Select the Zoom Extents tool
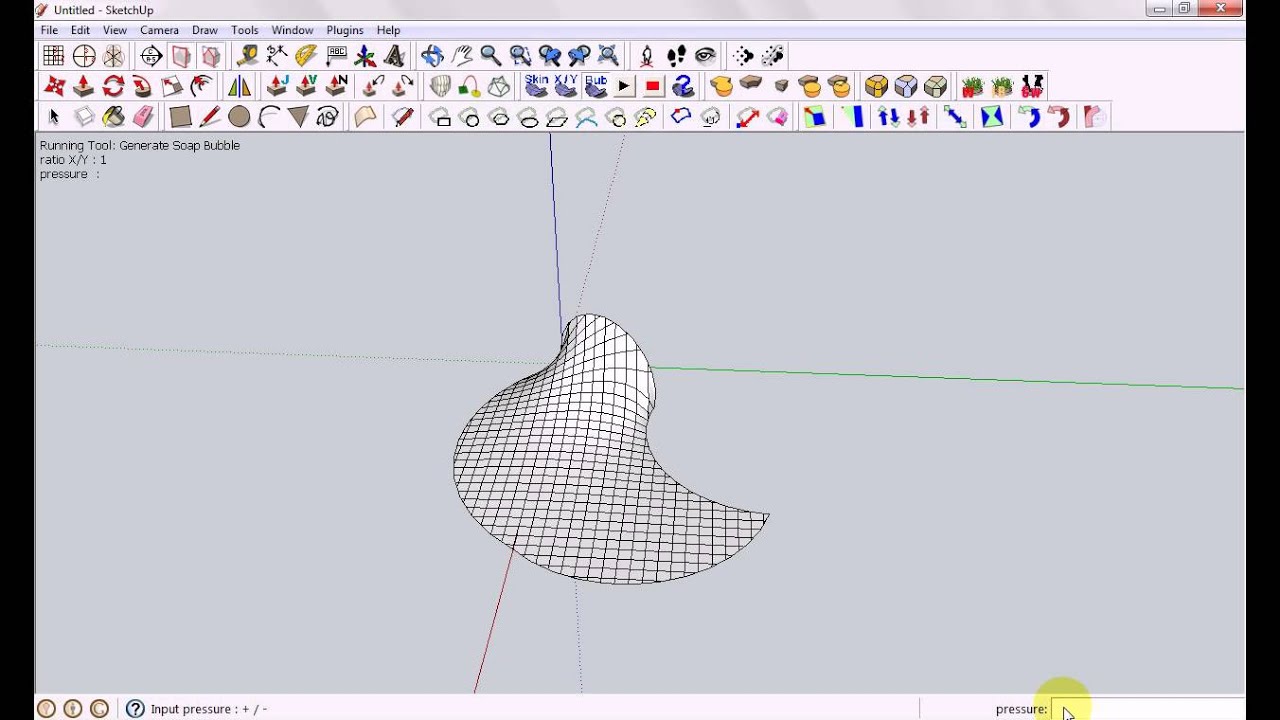 click(x=608, y=56)
